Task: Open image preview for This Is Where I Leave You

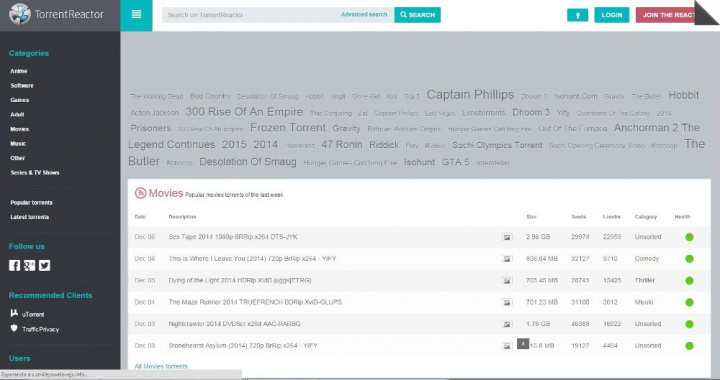Action: 507,259
